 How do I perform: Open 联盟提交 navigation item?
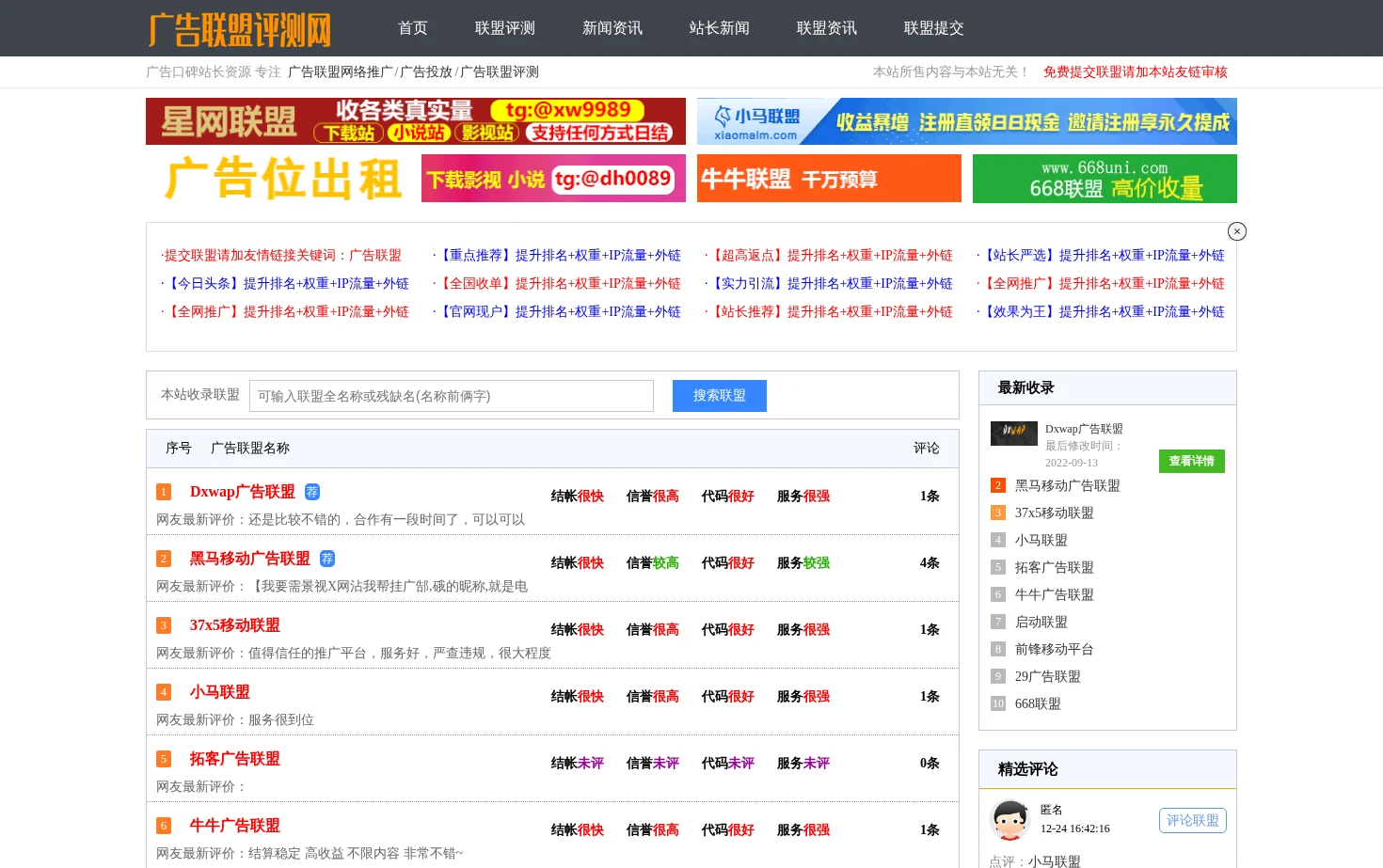(x=934, y=28)
